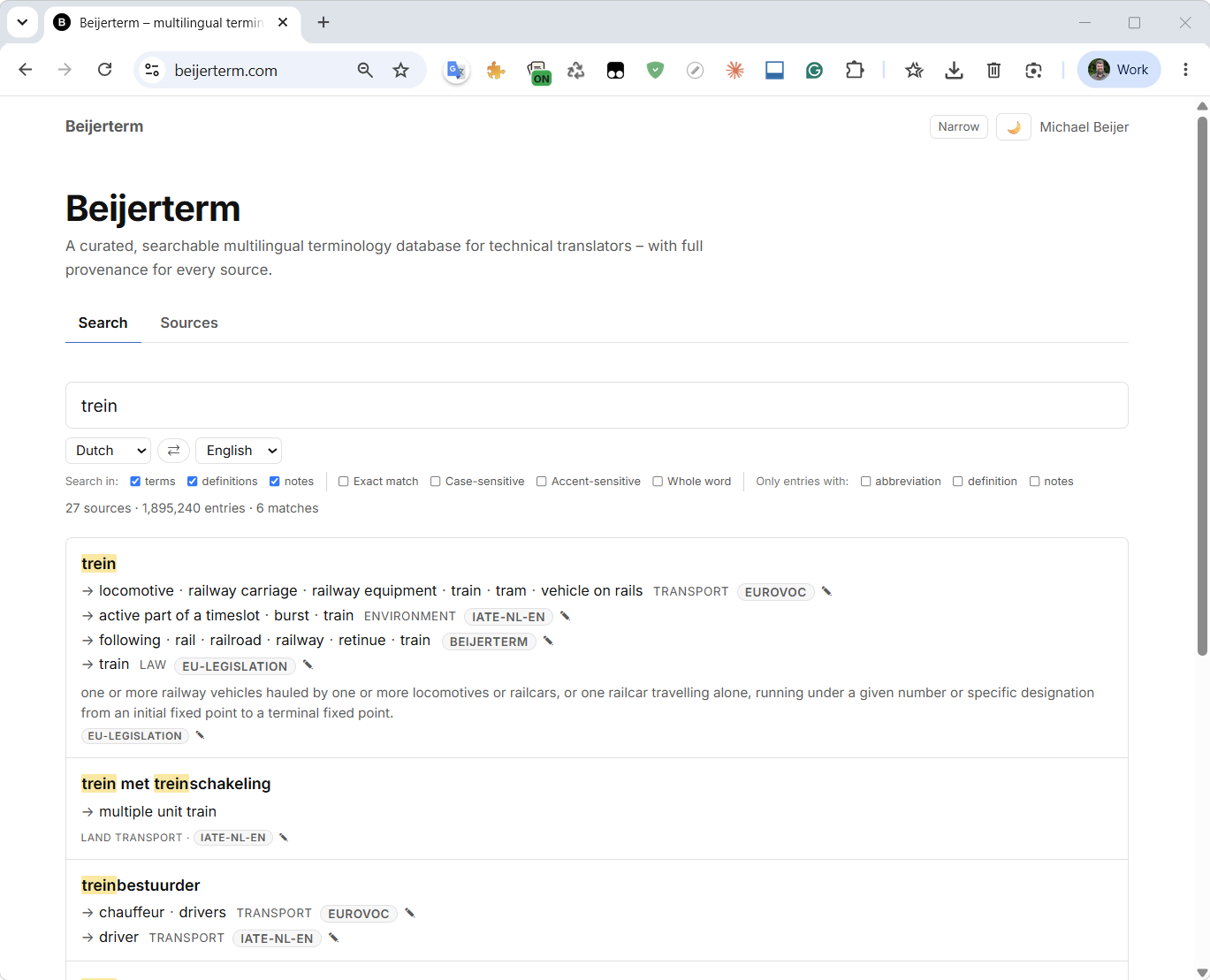Click the Narrow layout button
Viewport: 1210px width, 980px height.
click(x=959, y=127)
